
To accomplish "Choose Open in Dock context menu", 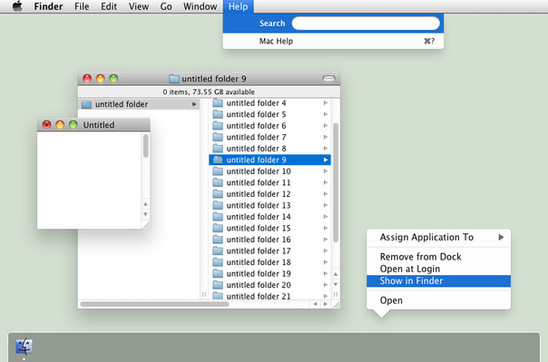I will tap(439, 301).
